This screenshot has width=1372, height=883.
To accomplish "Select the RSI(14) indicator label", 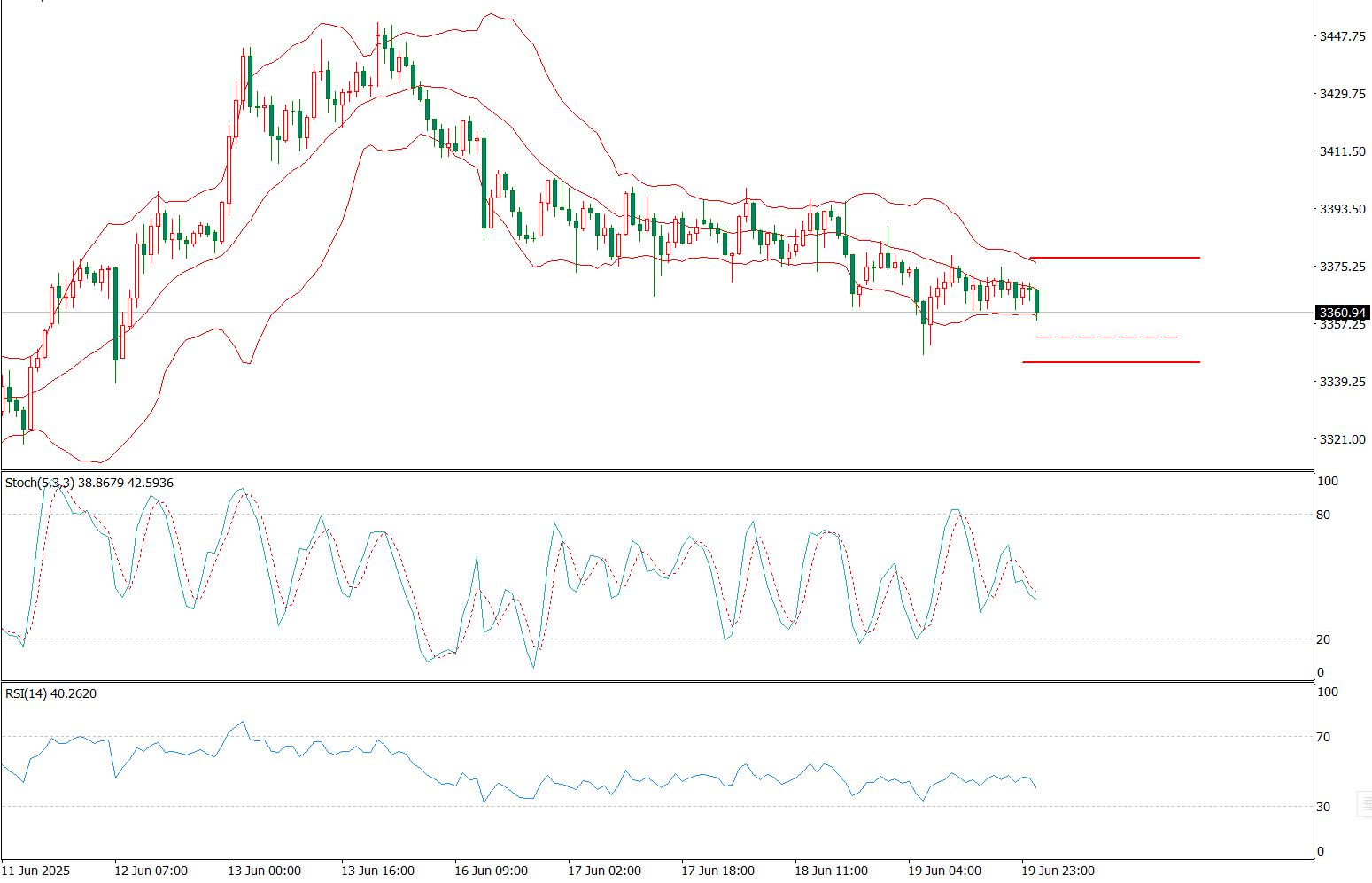I will [50, 693].
